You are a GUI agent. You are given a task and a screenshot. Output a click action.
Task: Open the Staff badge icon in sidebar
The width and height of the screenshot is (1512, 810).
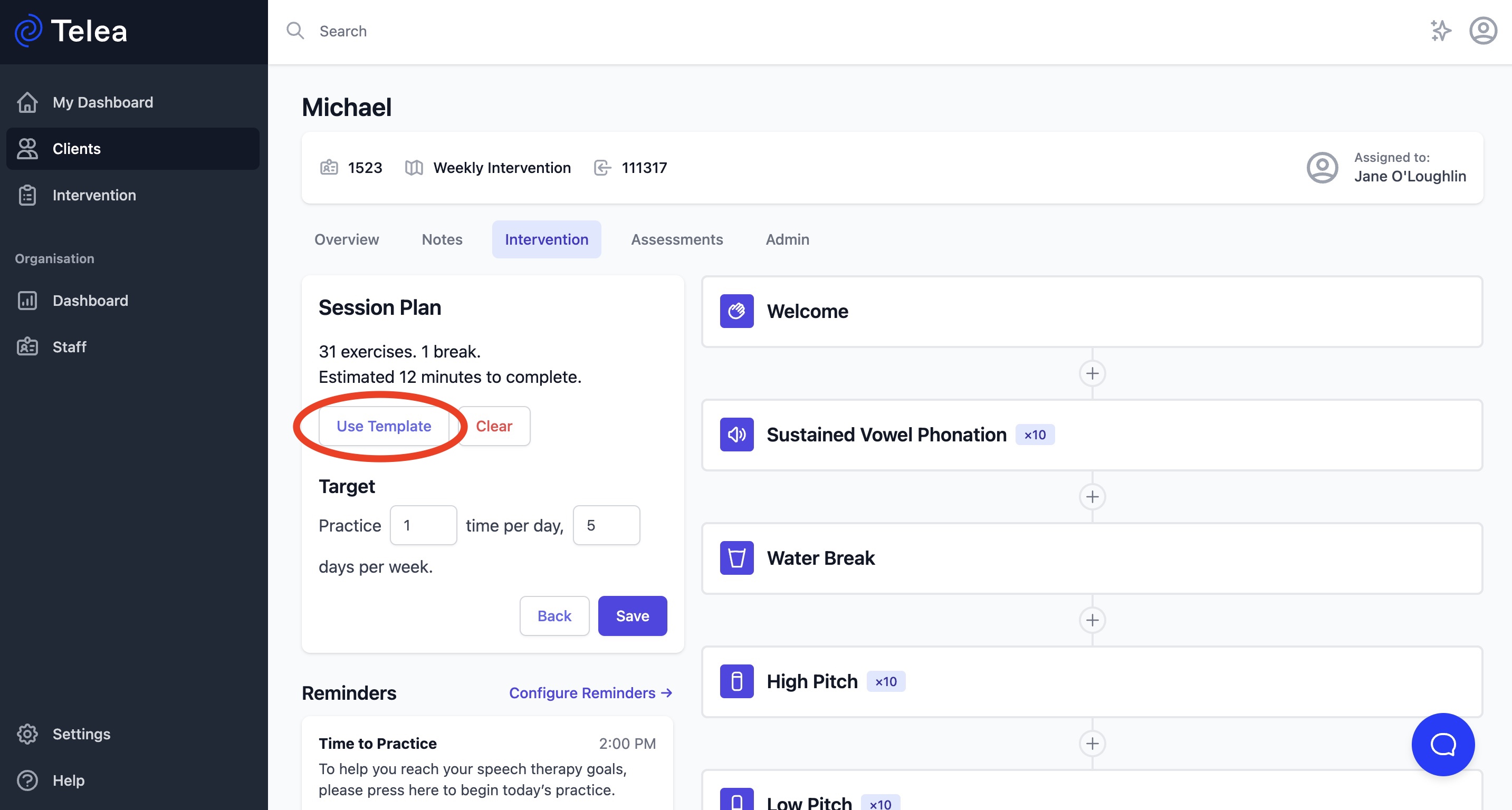coord(27,346)
